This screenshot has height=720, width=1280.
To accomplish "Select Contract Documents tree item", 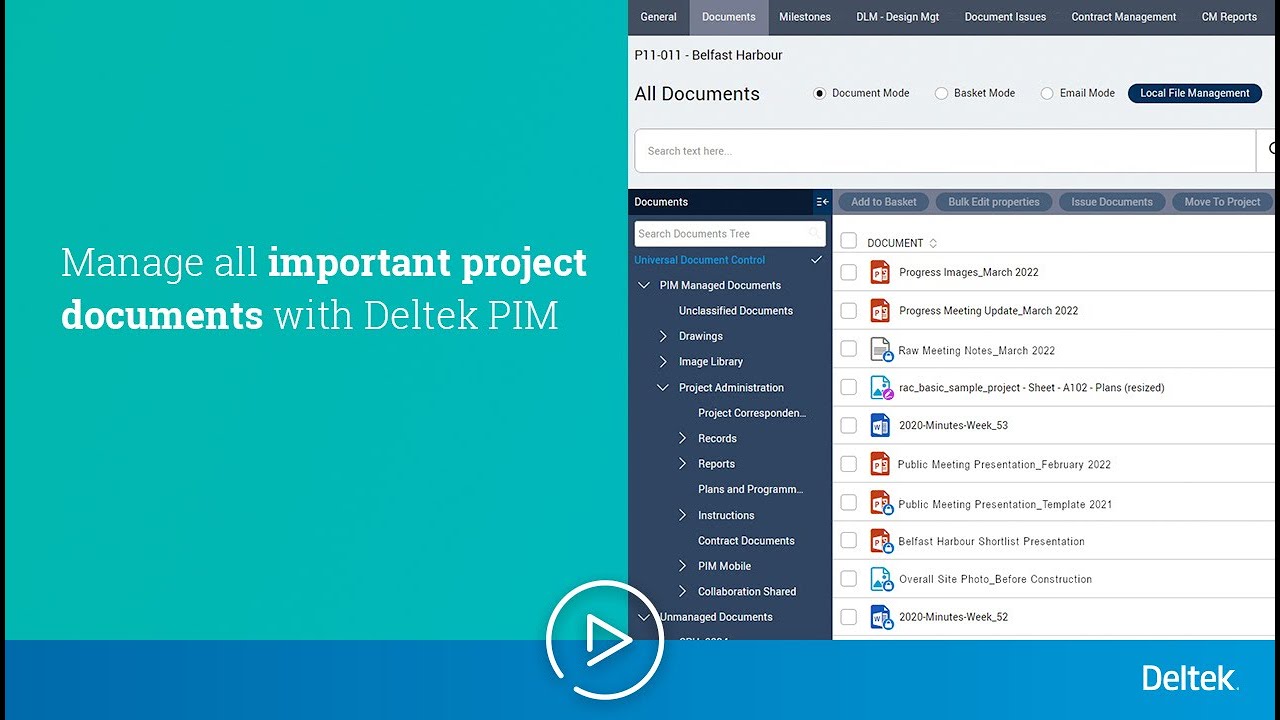I will (x=747, y=541).
